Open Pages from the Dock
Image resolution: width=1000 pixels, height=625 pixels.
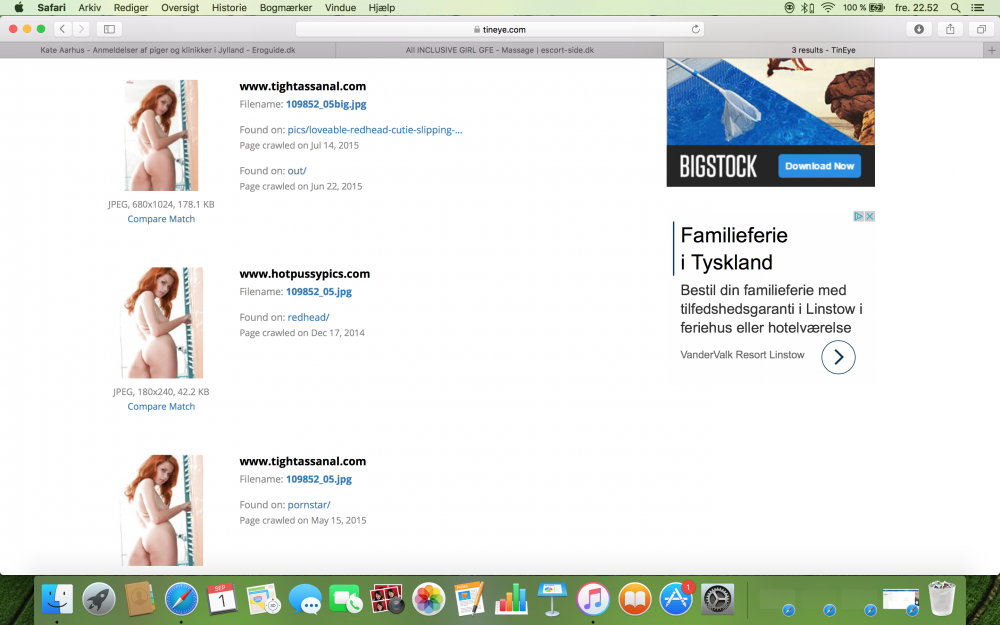[x=469, y=599]
